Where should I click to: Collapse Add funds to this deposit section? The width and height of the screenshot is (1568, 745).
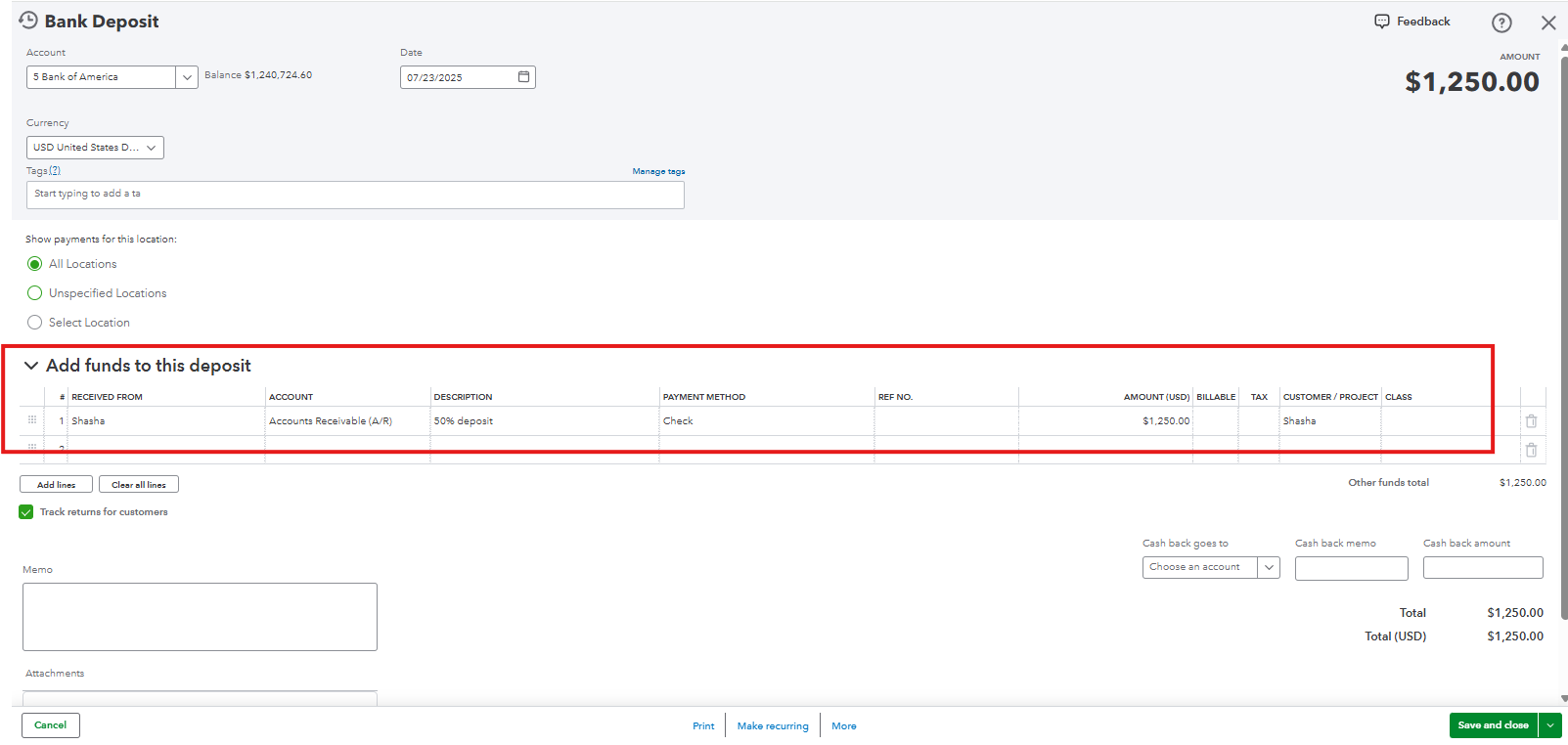pyautogui.click(x=31, y=366)
